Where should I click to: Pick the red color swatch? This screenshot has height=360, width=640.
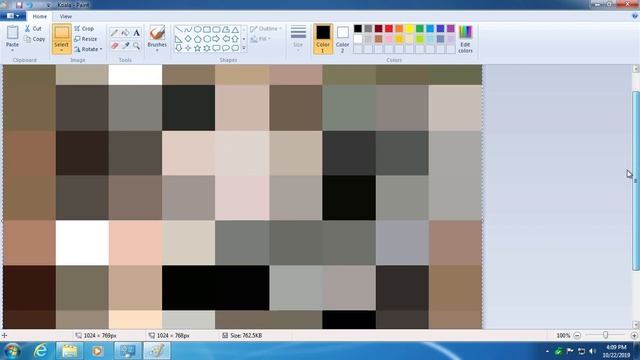(389, 28)
